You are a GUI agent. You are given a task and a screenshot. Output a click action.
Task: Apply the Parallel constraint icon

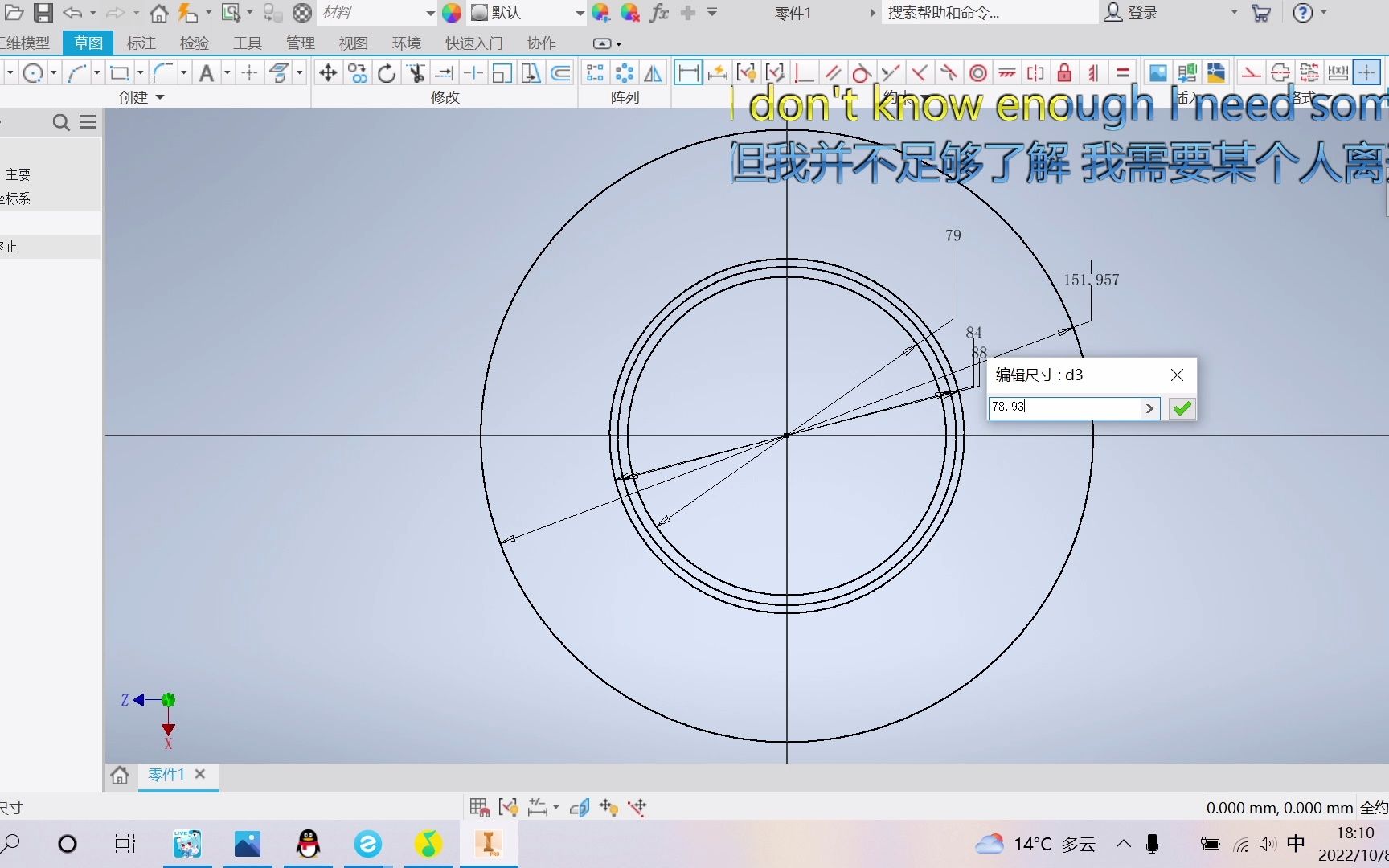(833, 73)
